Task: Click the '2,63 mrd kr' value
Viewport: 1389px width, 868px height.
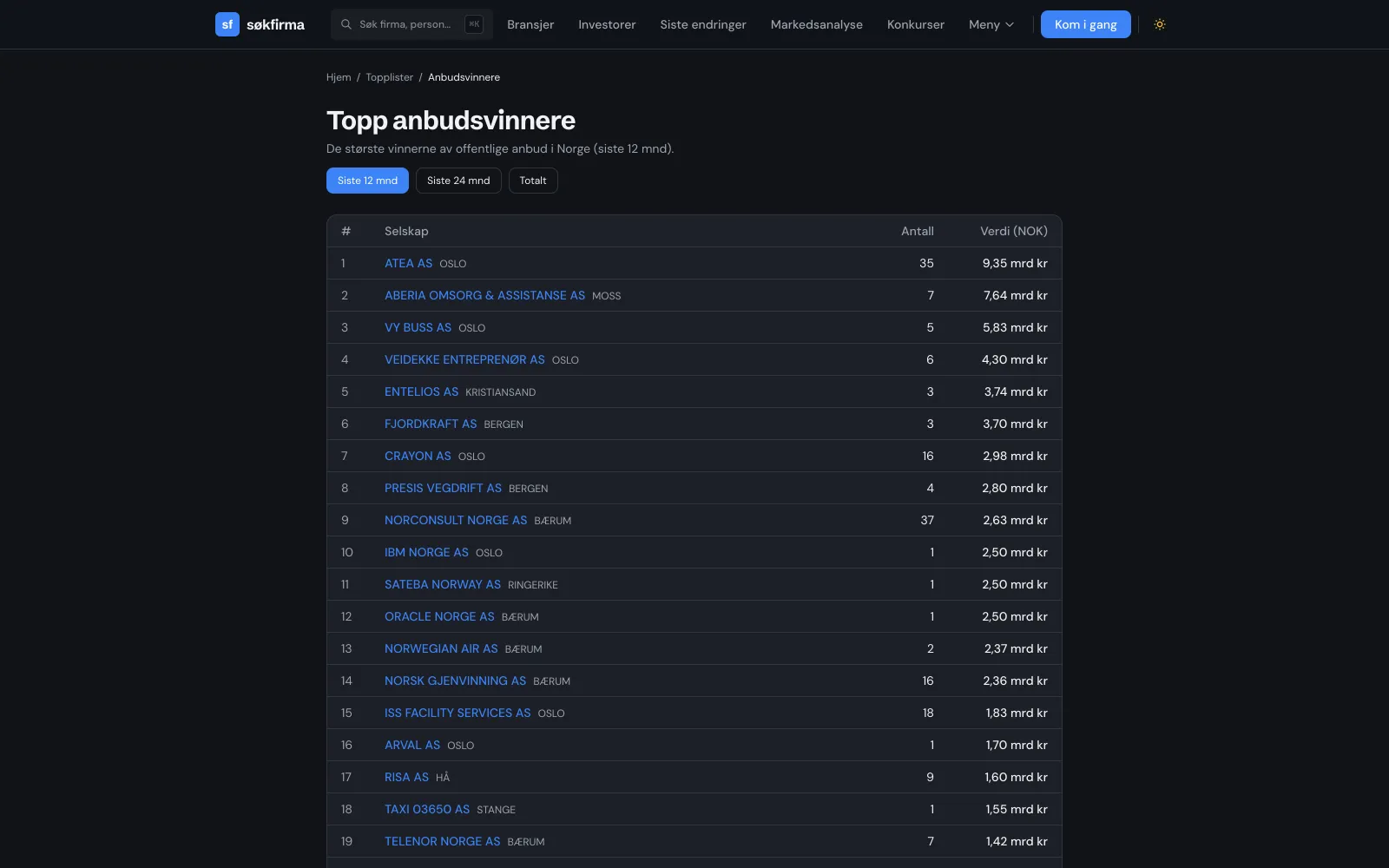Action: 1015,520
